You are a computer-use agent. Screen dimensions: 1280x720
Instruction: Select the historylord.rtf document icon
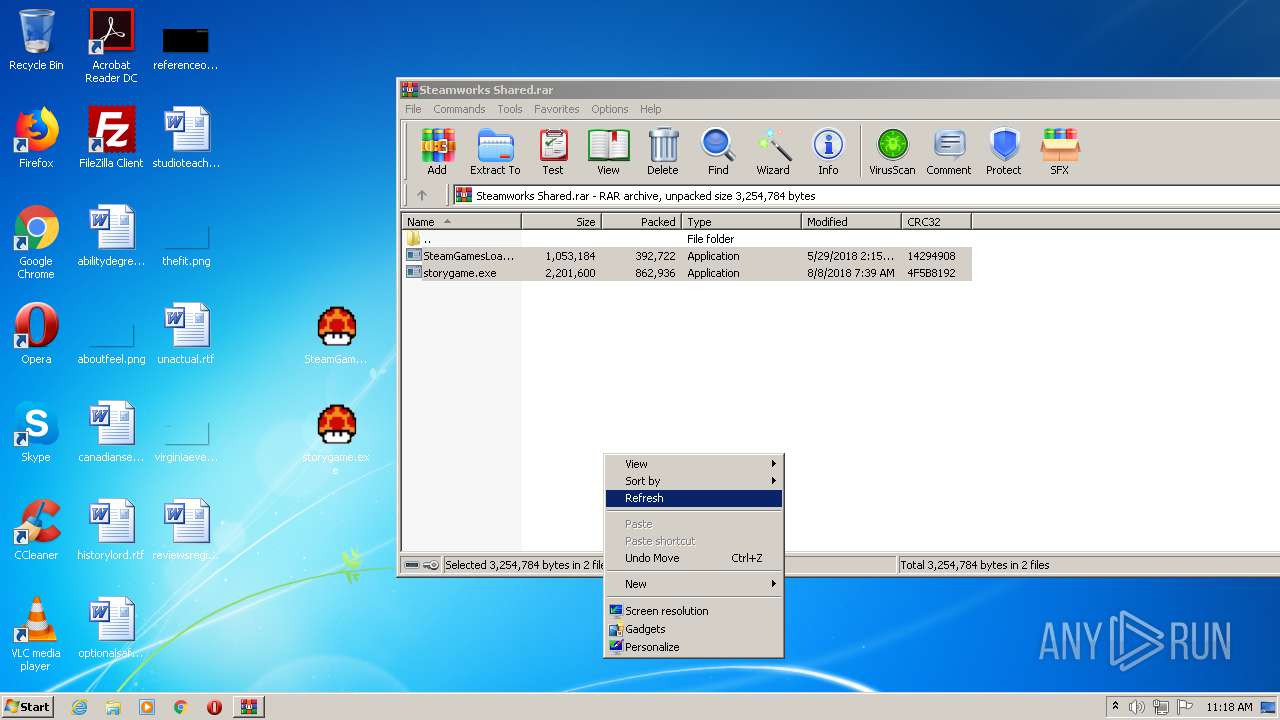coord(111,530)
